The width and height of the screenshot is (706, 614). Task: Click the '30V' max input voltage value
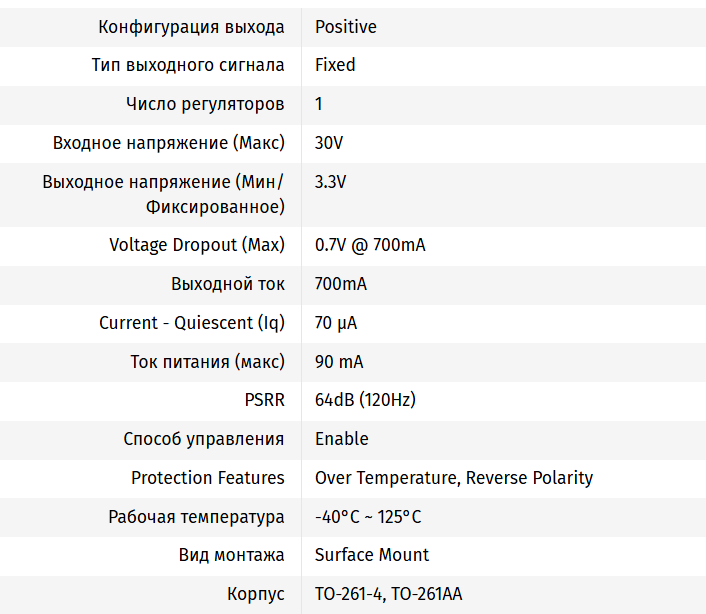(329, 143)
